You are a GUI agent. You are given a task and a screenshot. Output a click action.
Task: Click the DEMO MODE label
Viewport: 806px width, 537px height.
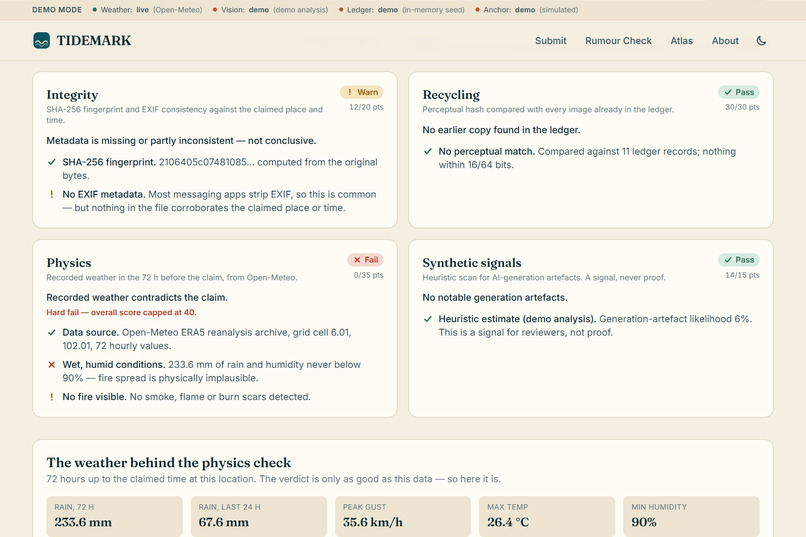pyautogui.click(x=57, y=10)
